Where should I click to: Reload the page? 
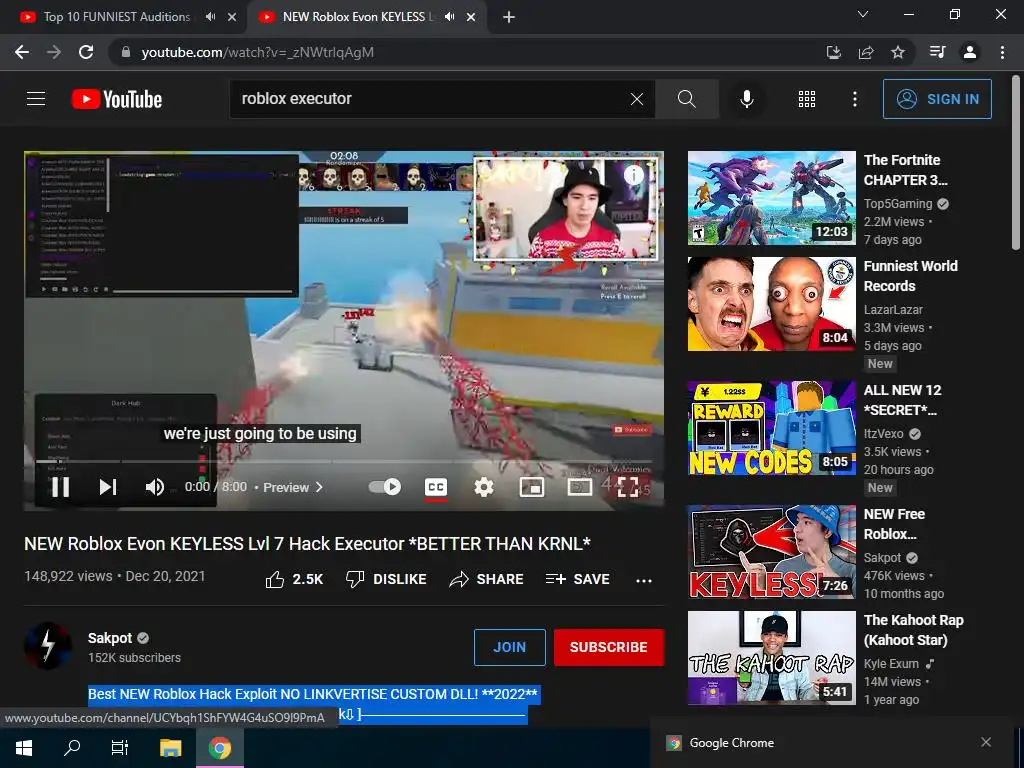[x=86, y=52]
